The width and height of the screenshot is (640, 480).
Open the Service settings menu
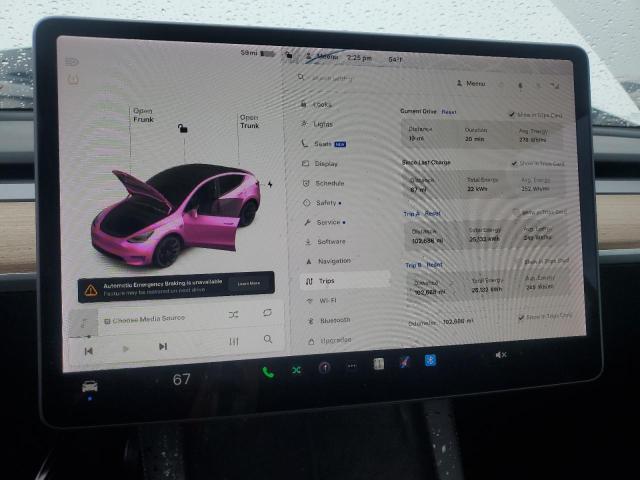pyautogui.click(x=325, y=222)
